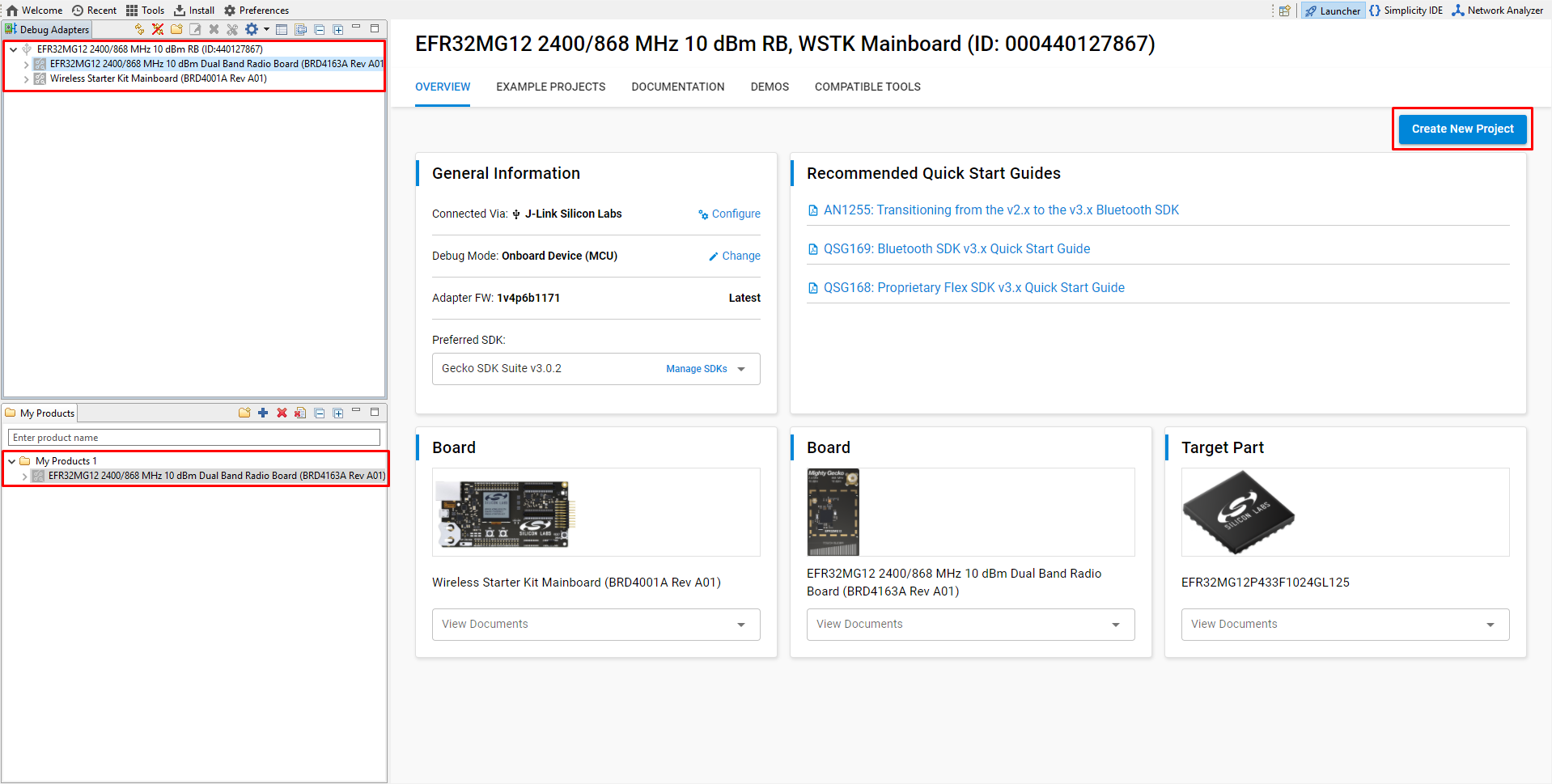Image resolution: width=1552 pixels, height=784 pixels.
Task: Click Change debug mode link
Action: (x=735, y=256)
